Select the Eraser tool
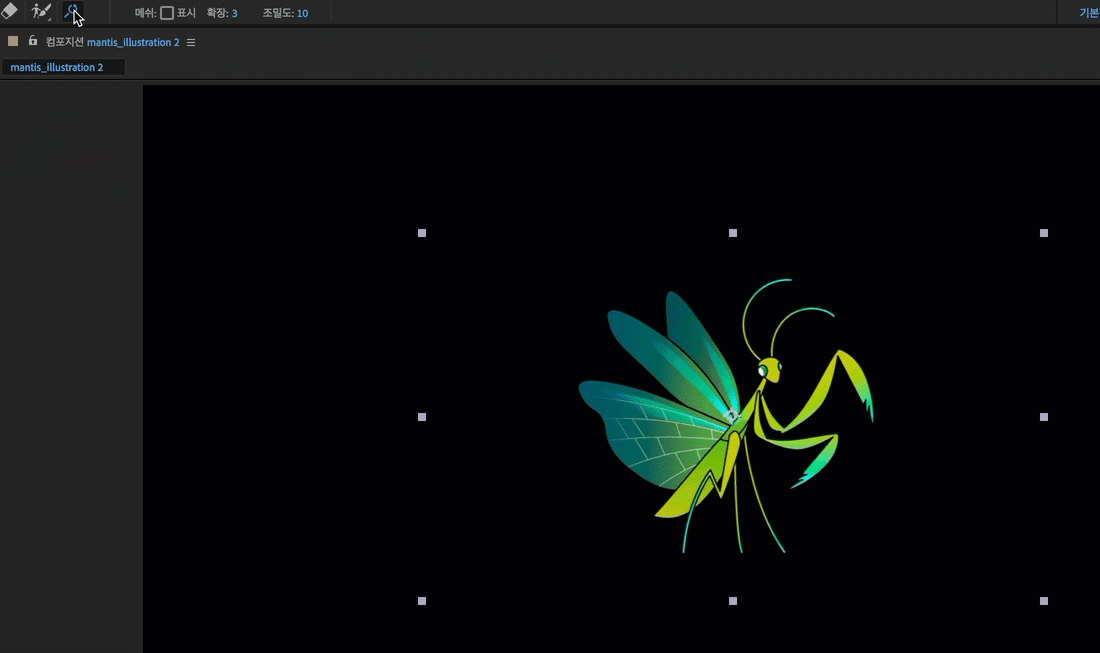This screenshot has height=653, width=1100. [9, 11]
